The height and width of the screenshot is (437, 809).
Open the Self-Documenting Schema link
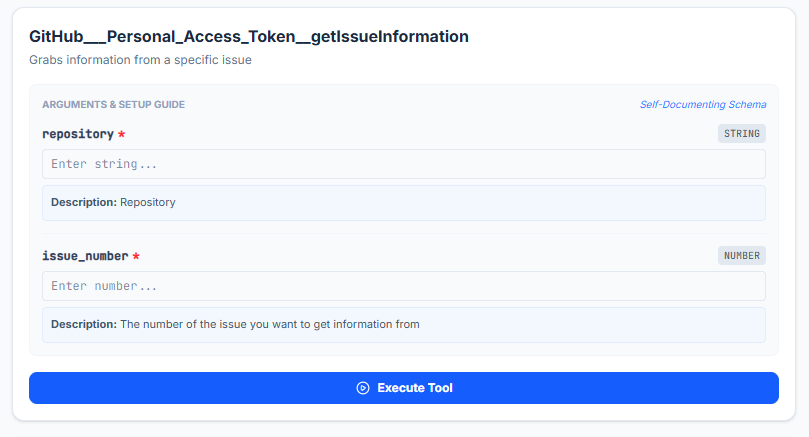703,104
